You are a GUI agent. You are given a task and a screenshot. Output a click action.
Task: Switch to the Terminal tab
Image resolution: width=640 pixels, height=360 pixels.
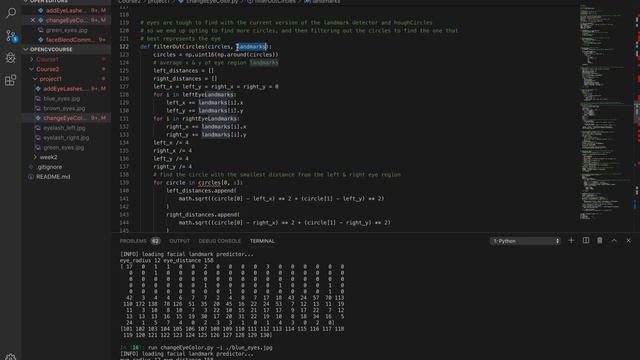click(x=262, y=241)
